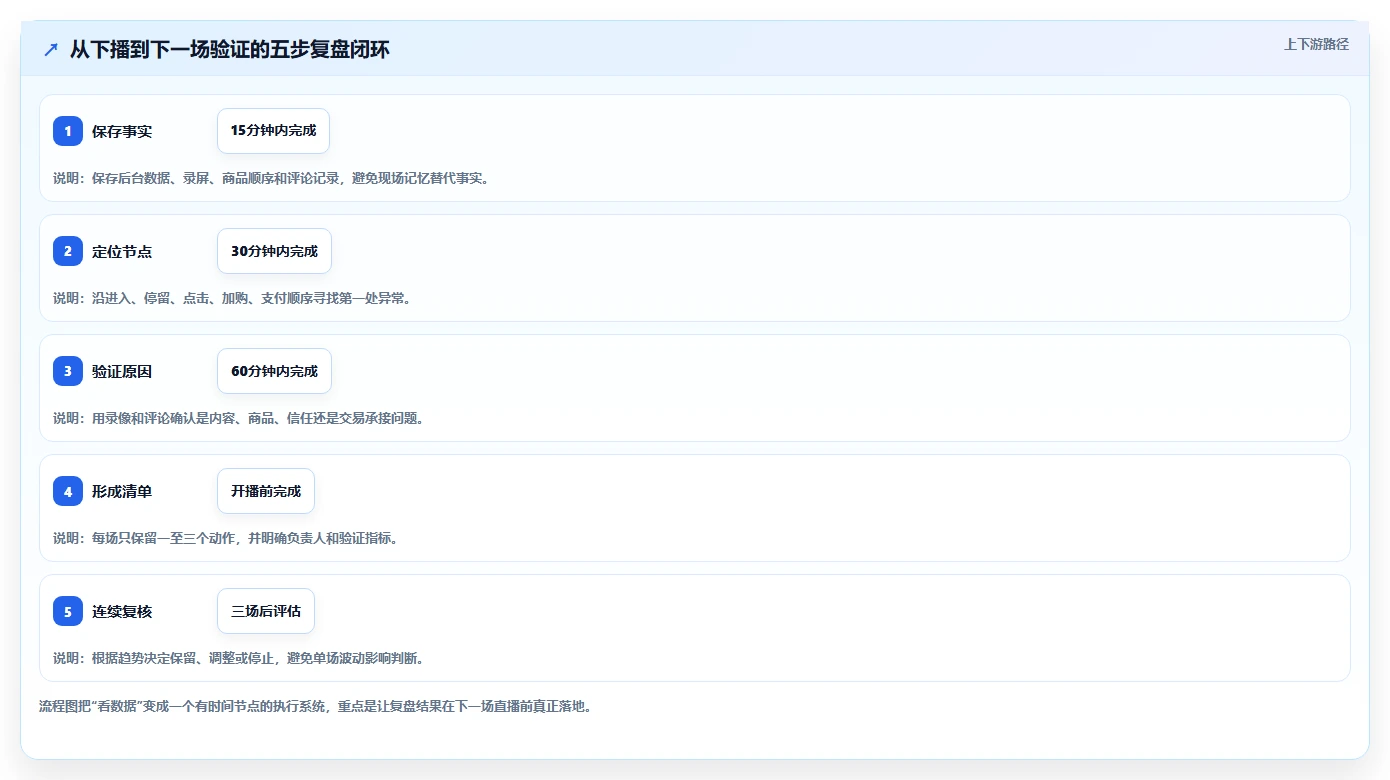Click the step title '连续复核'
Screen dimensions: 1390x780
(122, 611)
